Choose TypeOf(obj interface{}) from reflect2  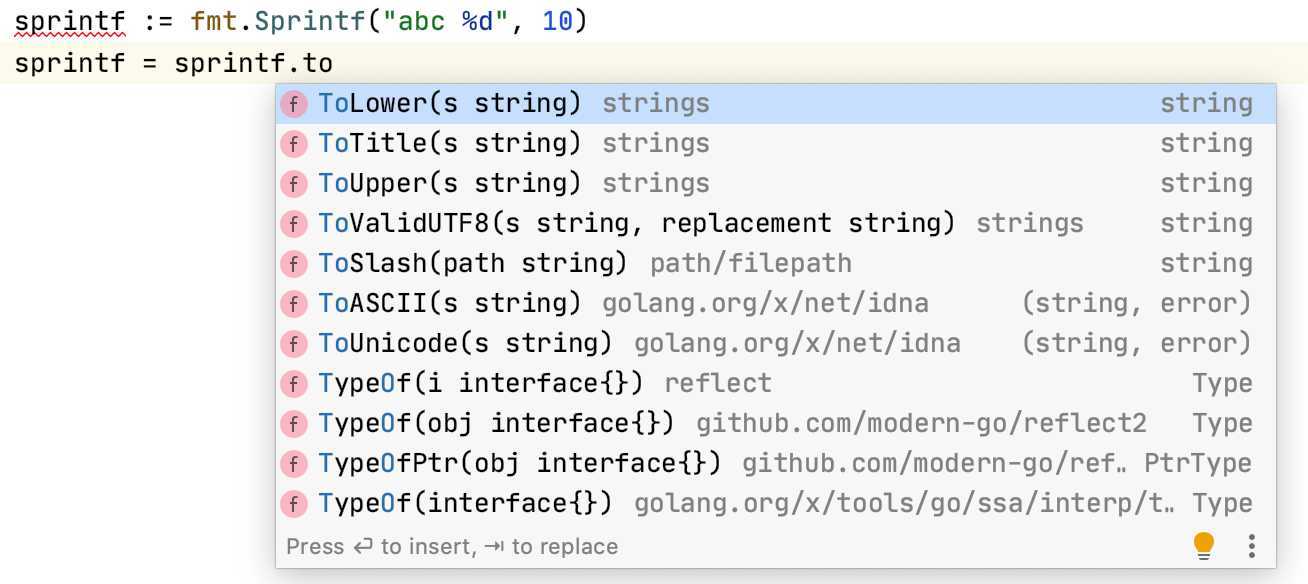[776, 424]
